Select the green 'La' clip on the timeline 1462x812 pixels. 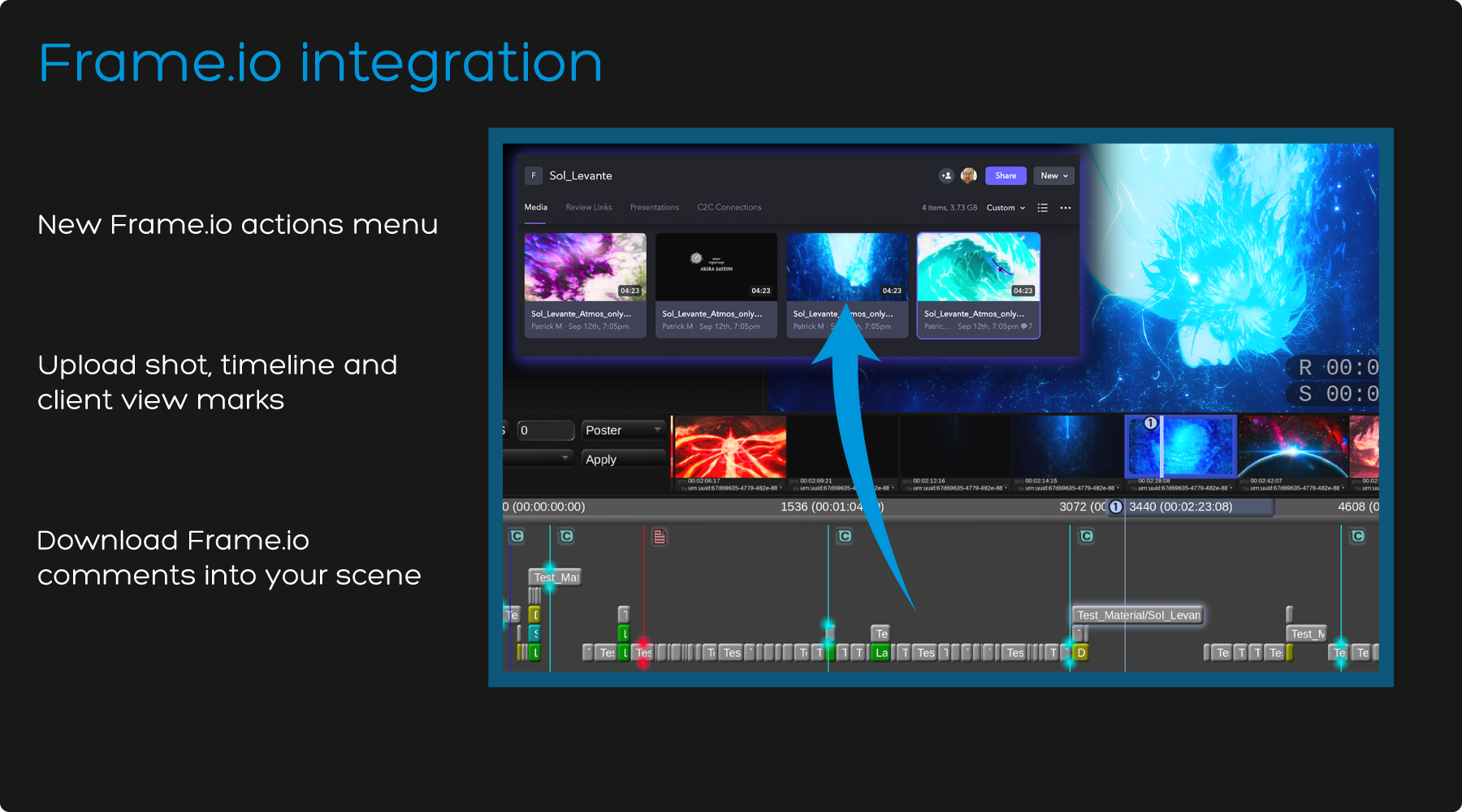coord(881,652)
